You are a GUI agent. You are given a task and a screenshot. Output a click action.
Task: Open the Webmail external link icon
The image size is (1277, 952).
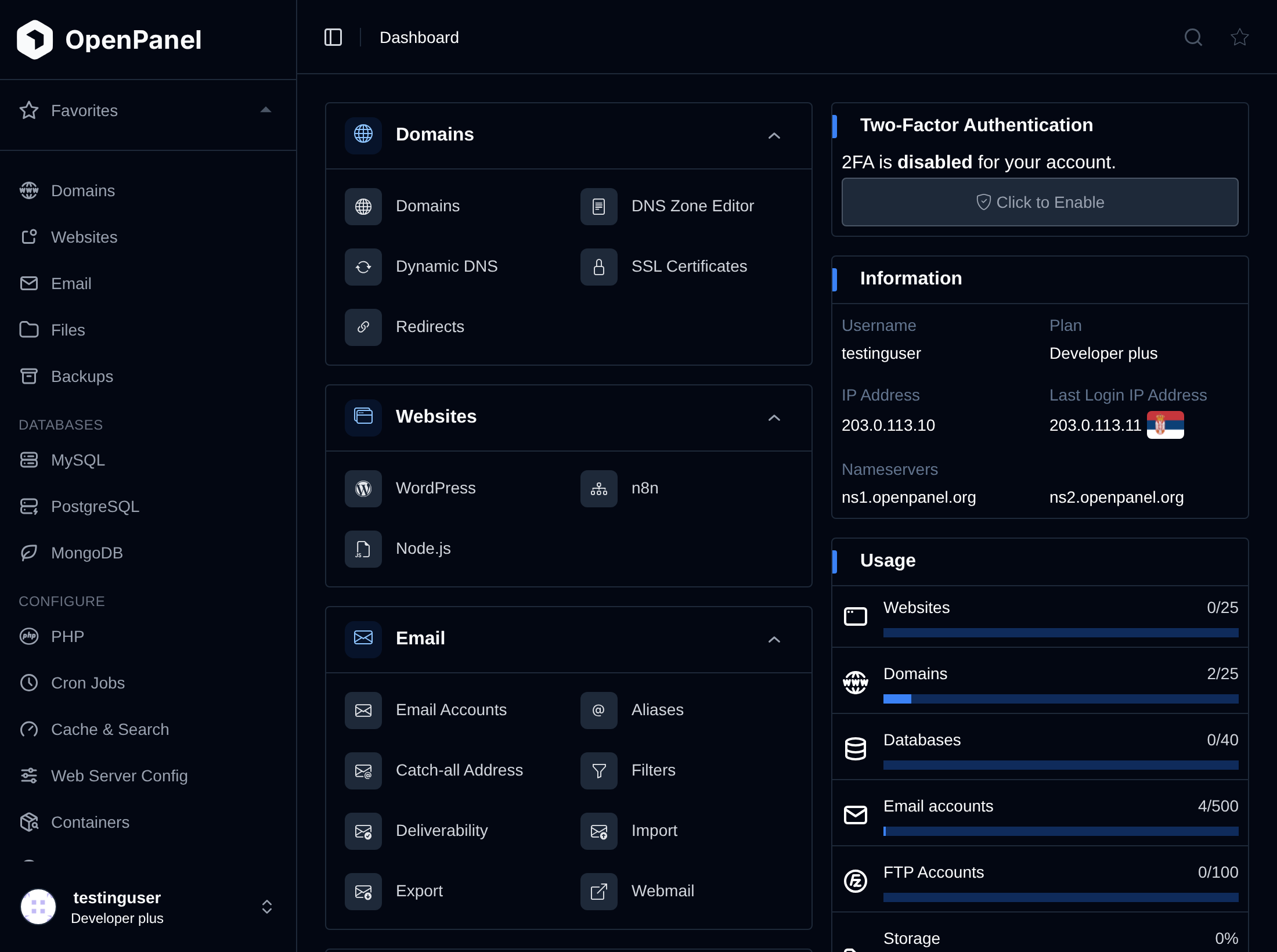click(x=599, y=892)
